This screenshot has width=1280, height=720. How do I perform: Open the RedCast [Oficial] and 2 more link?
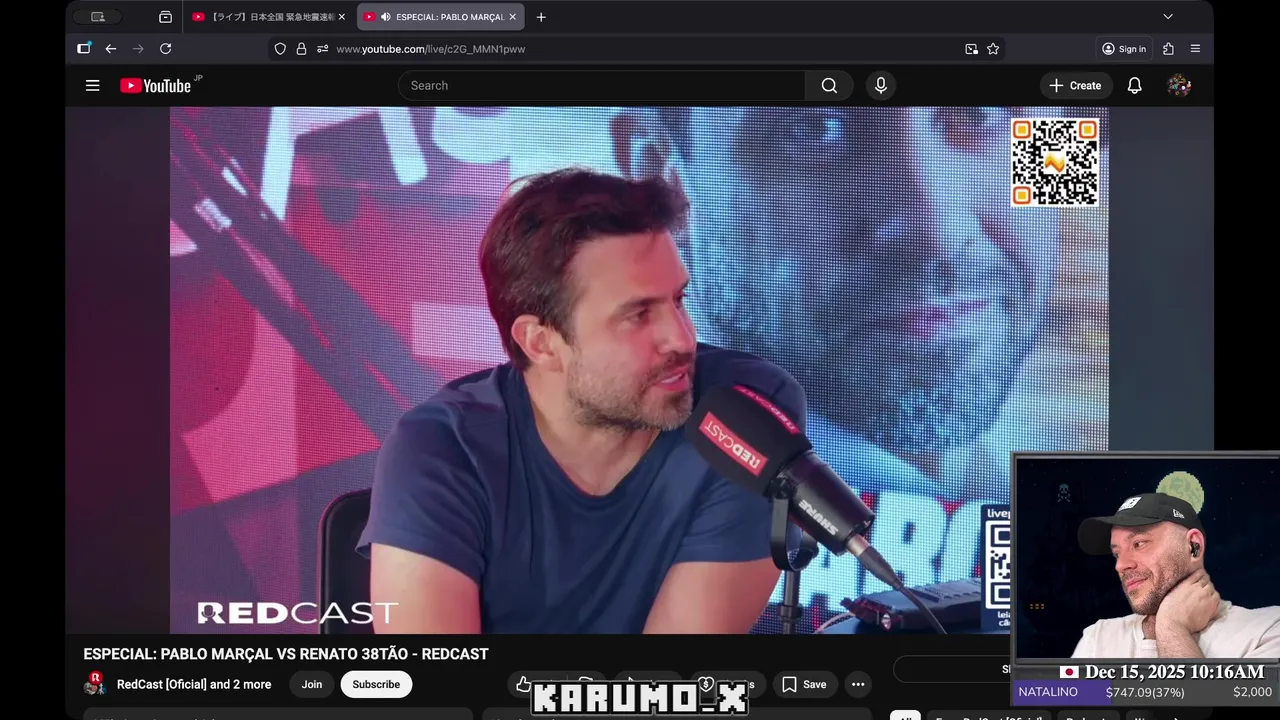[x=194, y=685]
